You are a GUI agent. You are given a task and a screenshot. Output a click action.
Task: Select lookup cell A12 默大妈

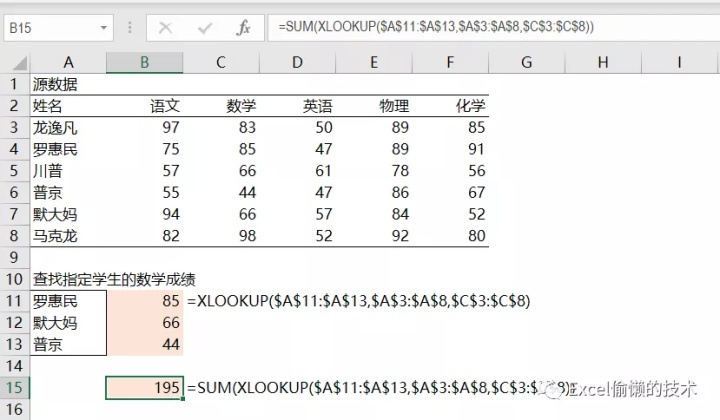pyautogui.click(x=68, y=323)
